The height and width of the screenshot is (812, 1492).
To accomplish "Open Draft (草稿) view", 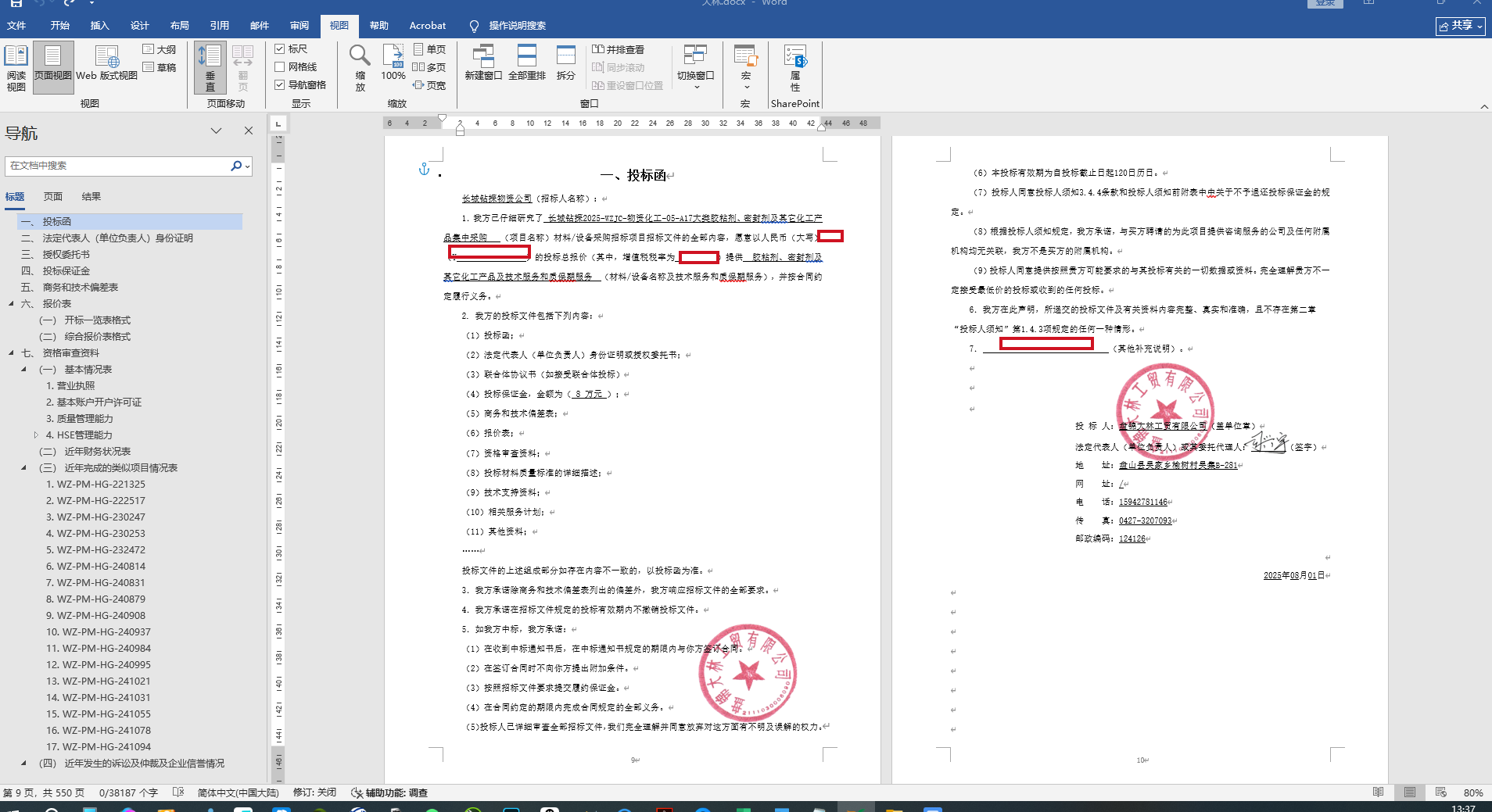I will click(x=160, y=67).
